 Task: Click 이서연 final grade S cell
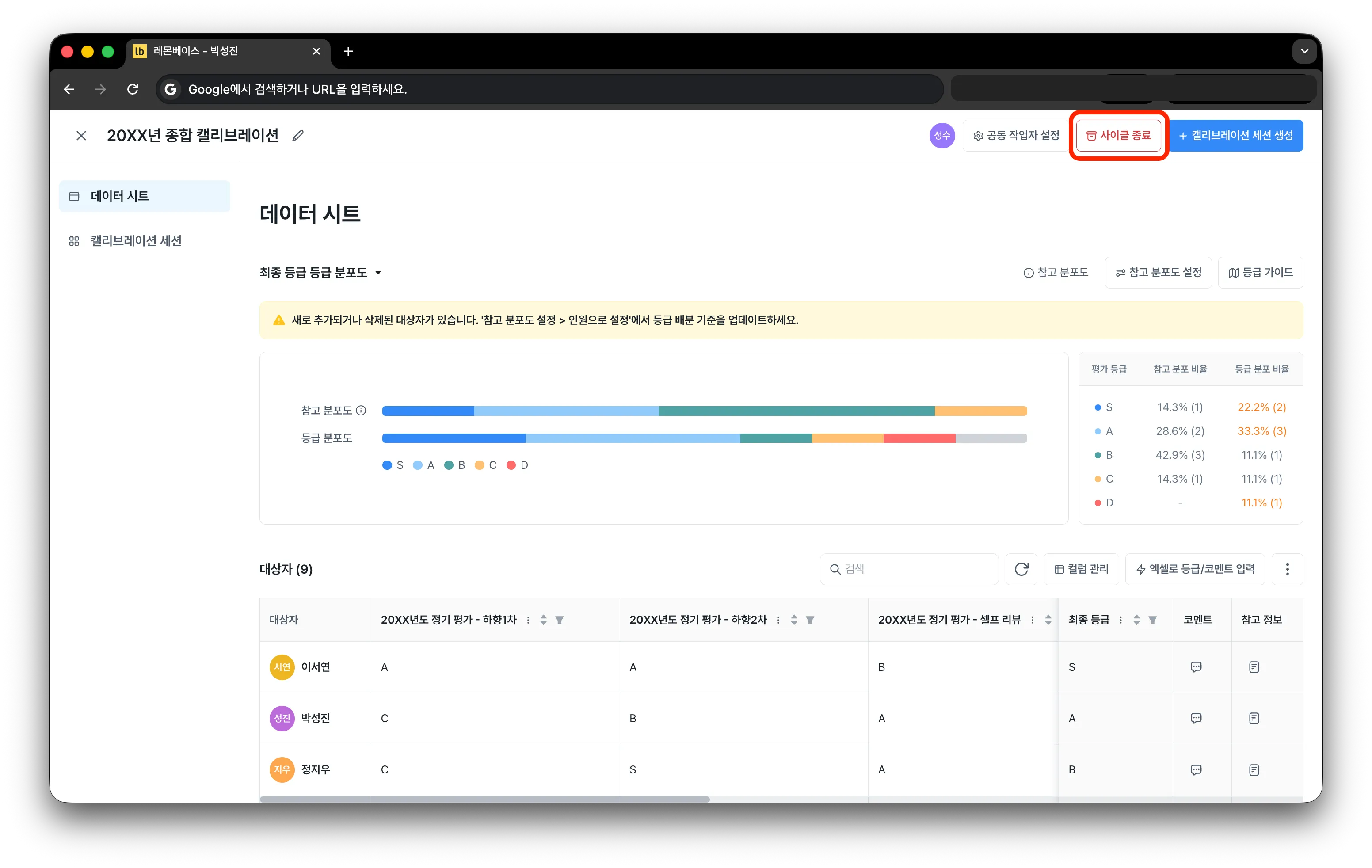click(1116, 667)
